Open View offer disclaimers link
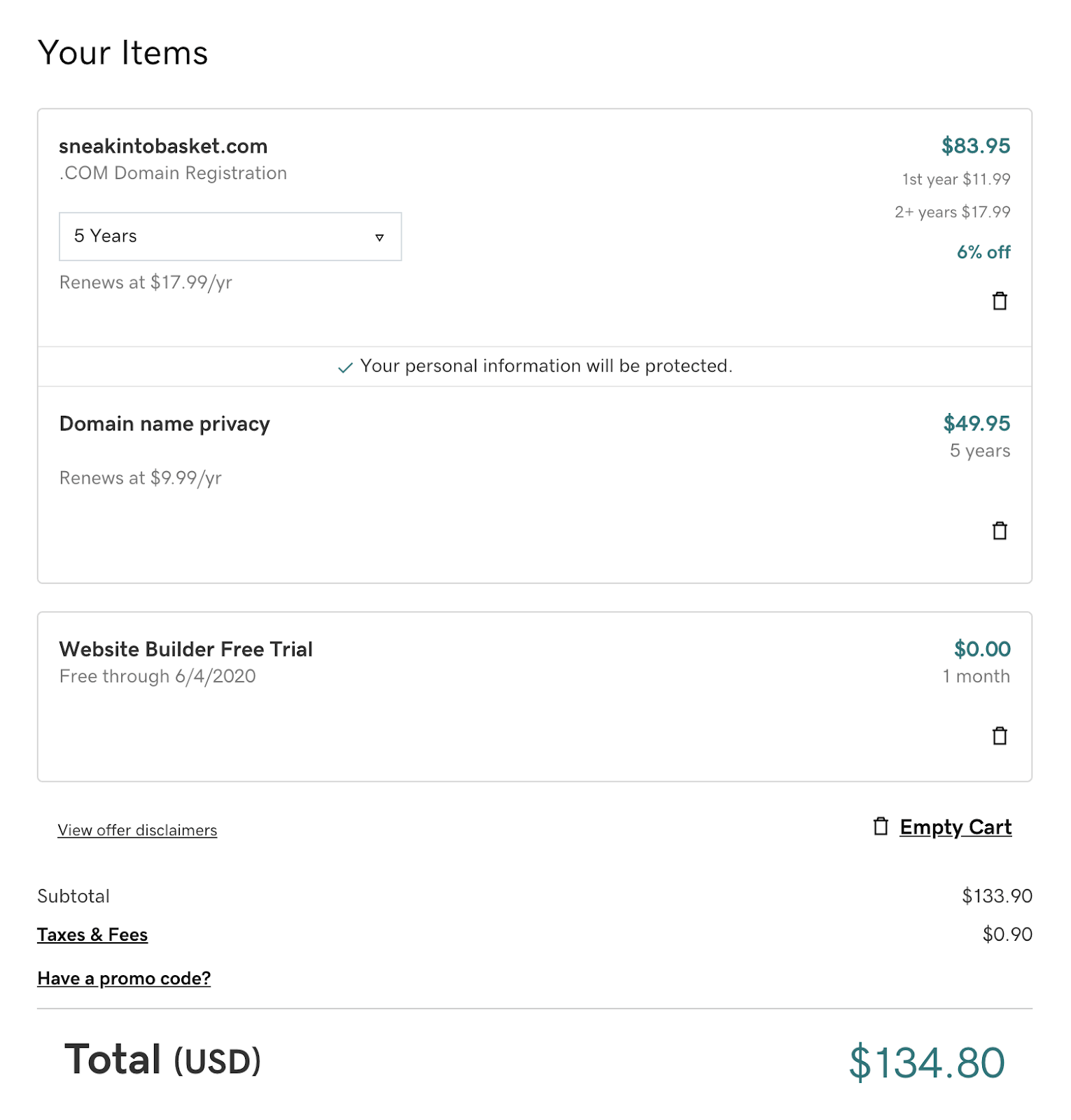 [137, 830]
